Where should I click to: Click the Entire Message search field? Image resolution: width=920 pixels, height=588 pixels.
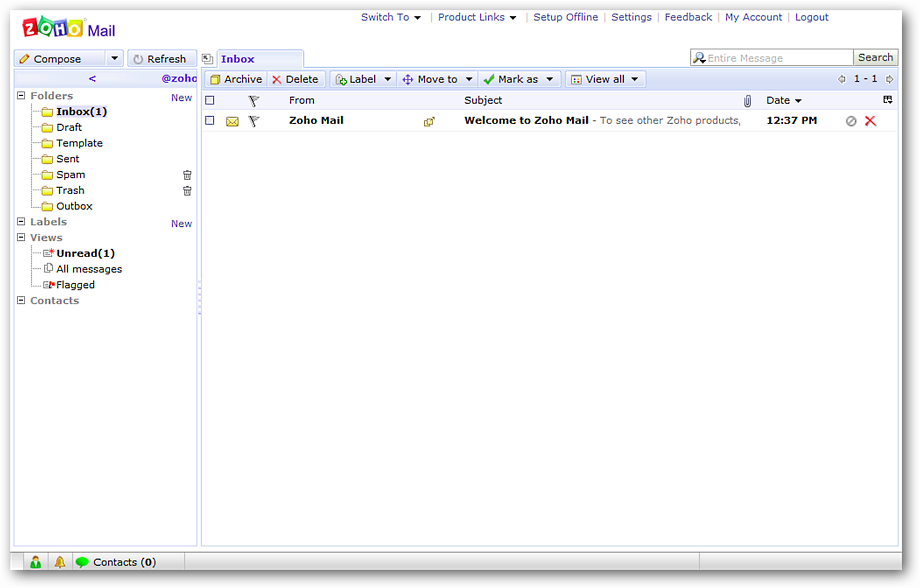tap(778, 58)
